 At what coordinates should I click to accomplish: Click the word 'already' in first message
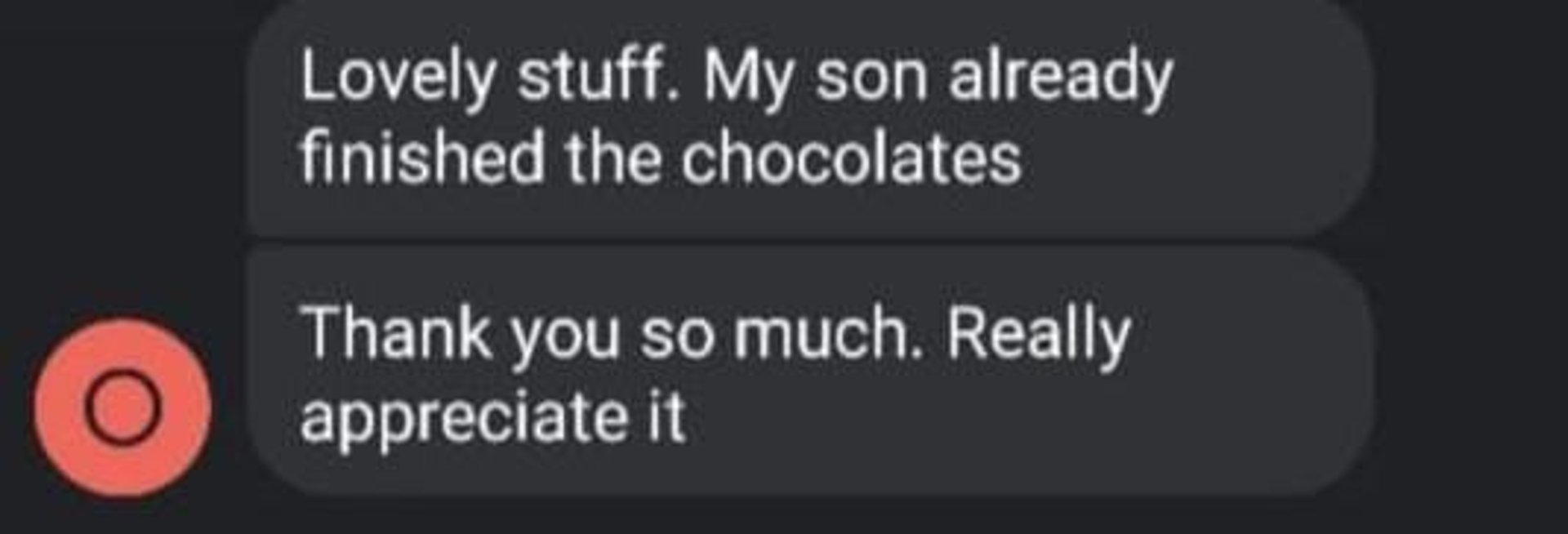(1060, 78)
